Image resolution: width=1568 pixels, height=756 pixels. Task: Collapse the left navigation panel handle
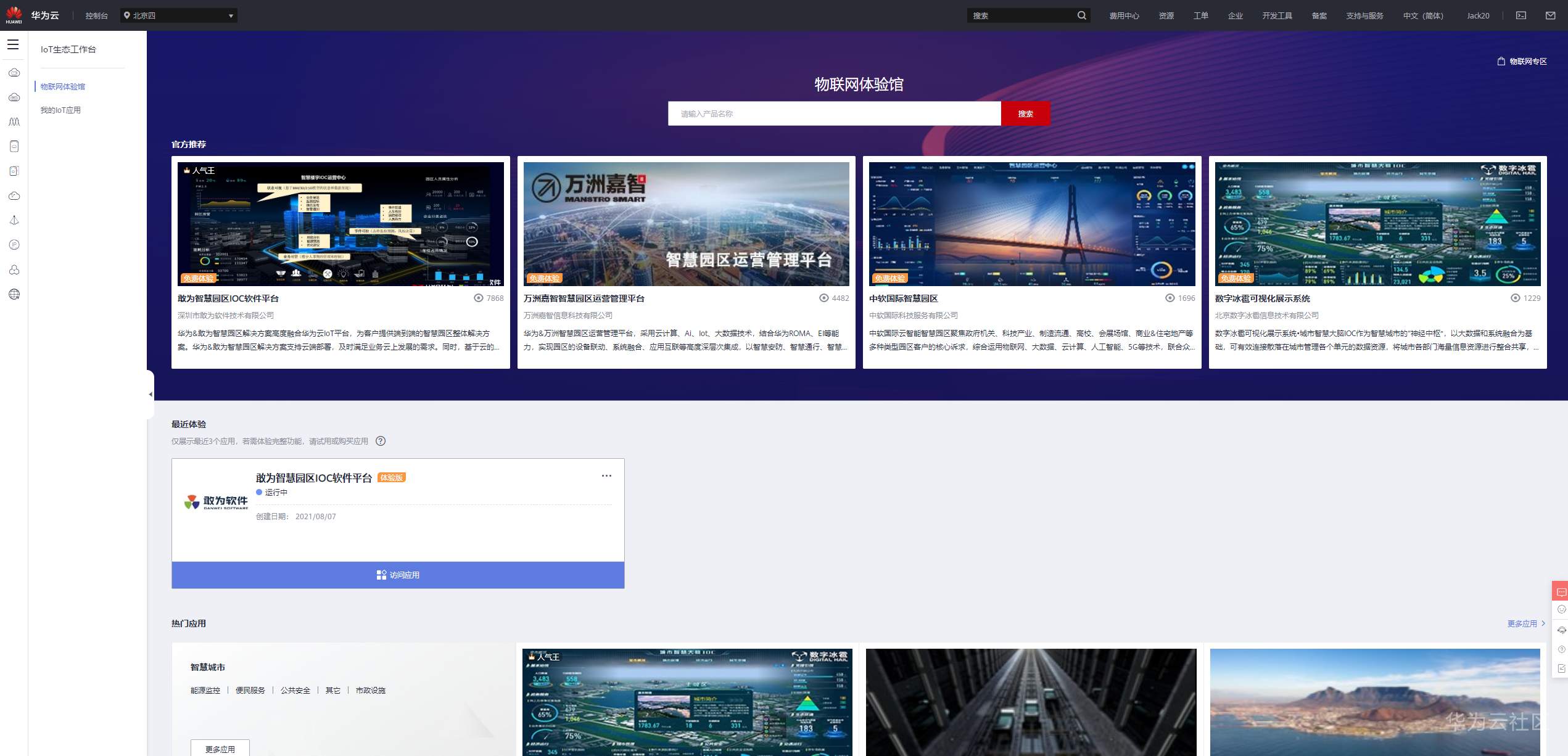tap(150, 394)
